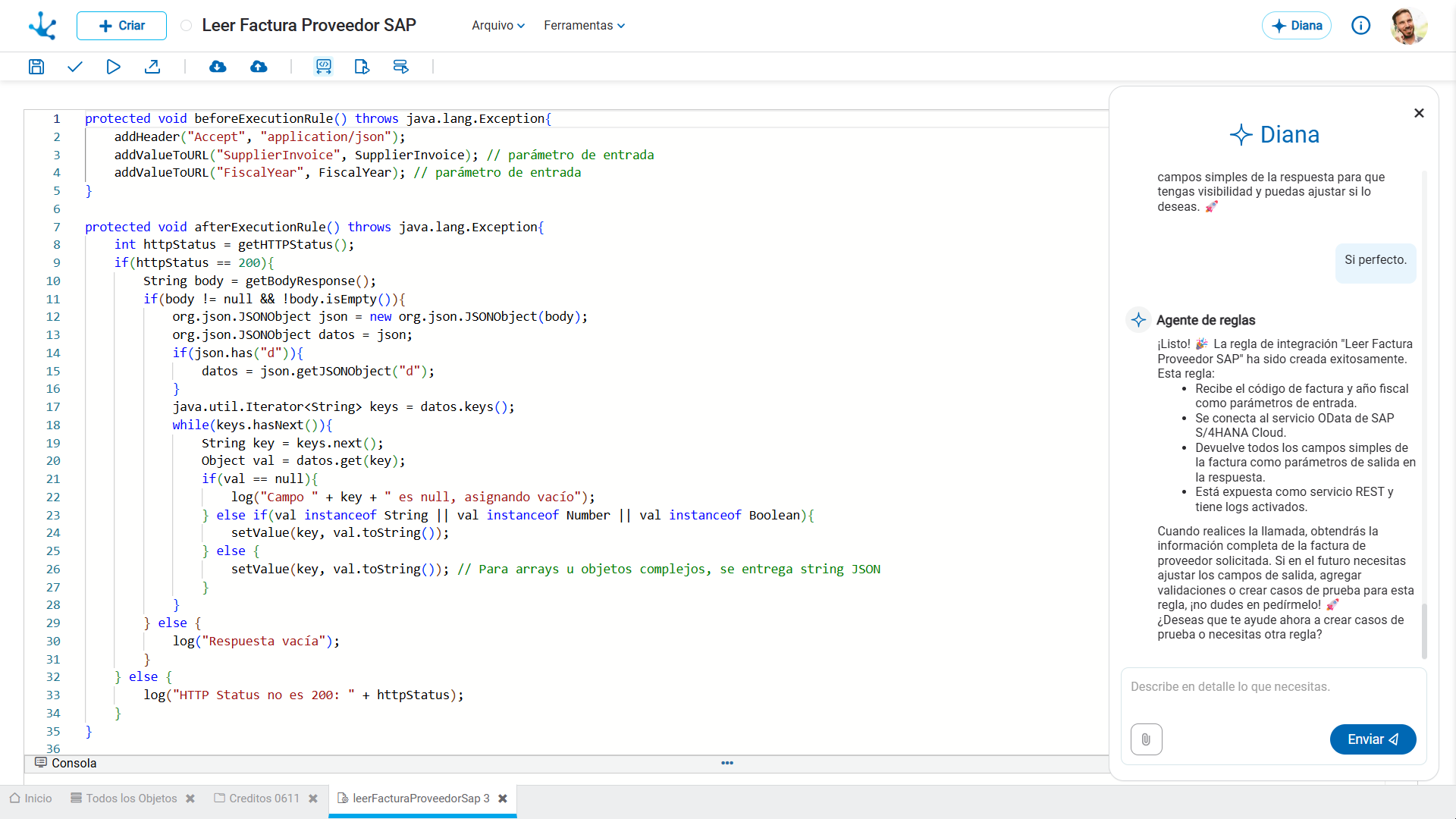Toggle the code editor view icon
The width and height of the screenshot is (1456, 819).
coord(324,67)
